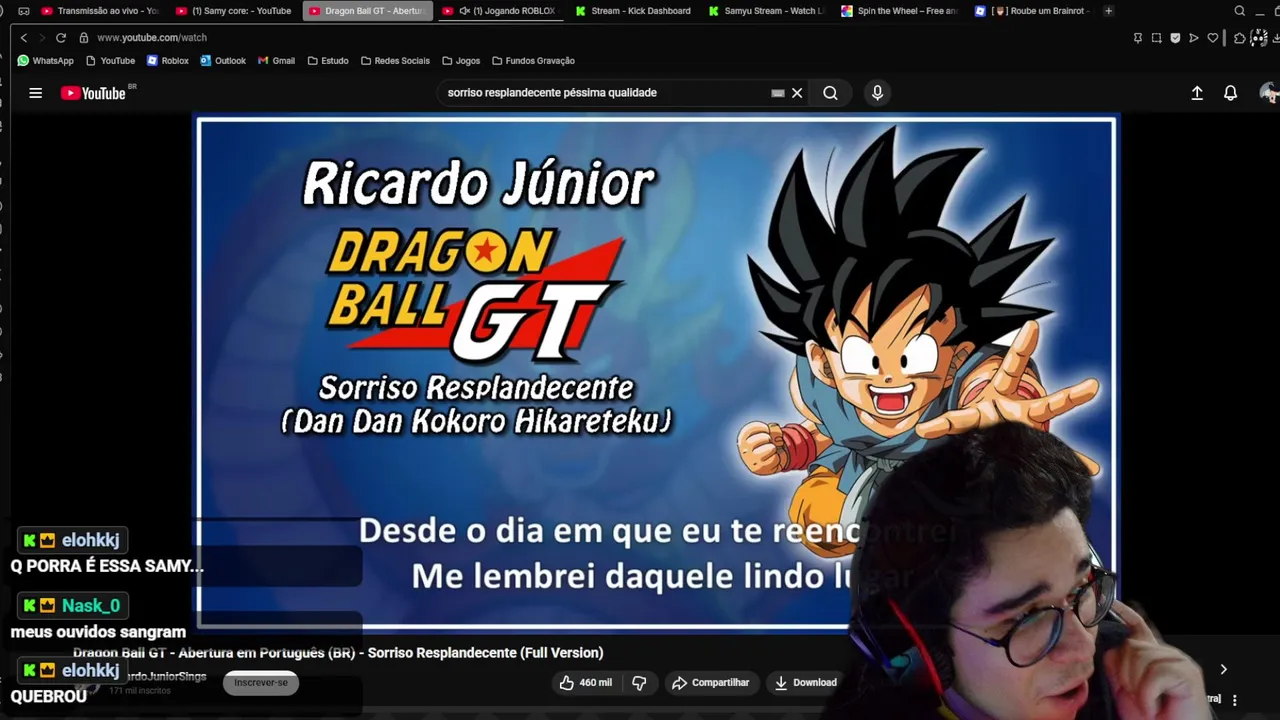Click the video title Sorriso Resplandecente (Full Version)
This screenshot has width=1280, height=720.
338,653
